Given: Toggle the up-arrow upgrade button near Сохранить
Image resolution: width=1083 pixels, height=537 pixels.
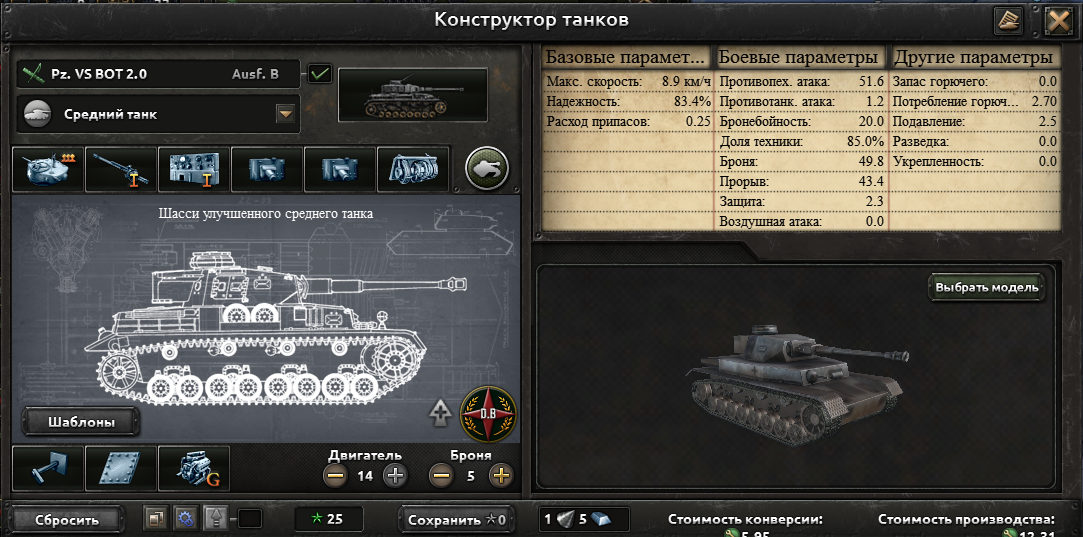Looking at the screenshot, I should pyautogui.click(x=215, y=518).
